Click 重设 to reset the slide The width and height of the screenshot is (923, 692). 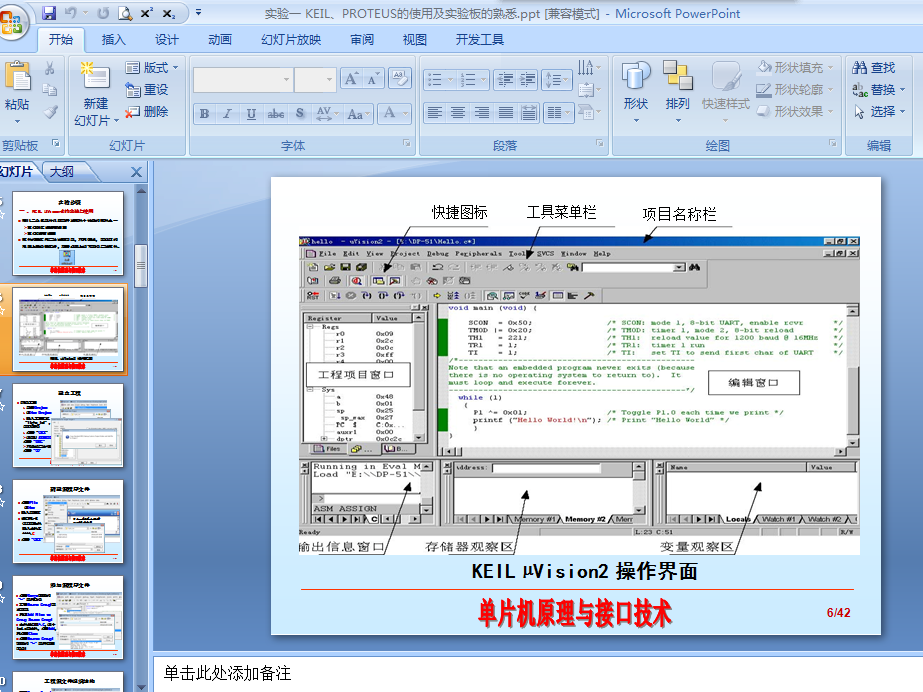(147, 90)
